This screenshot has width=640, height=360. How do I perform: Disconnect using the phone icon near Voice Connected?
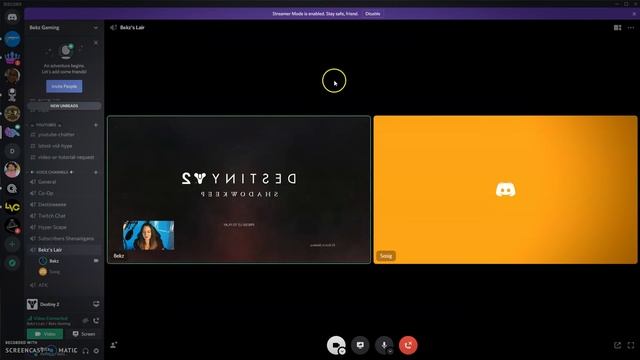point(96,320)
